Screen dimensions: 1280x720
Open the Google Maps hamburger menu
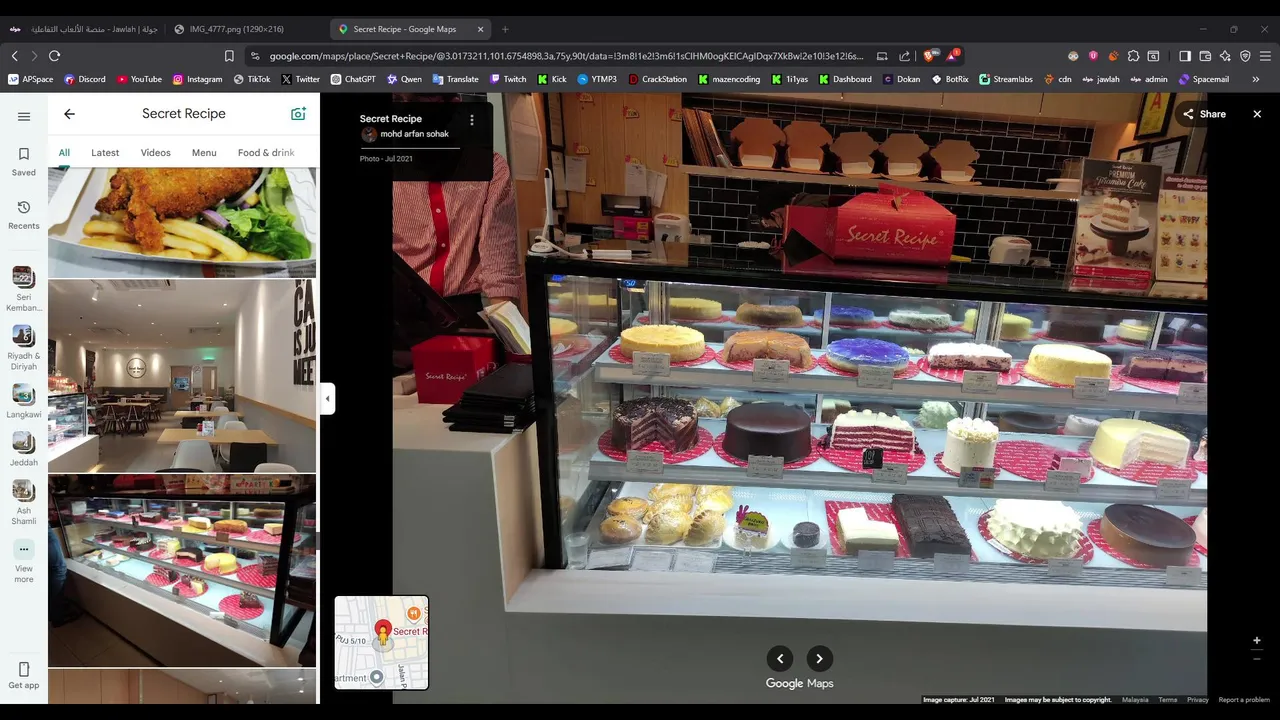click(x=24, y=116)
